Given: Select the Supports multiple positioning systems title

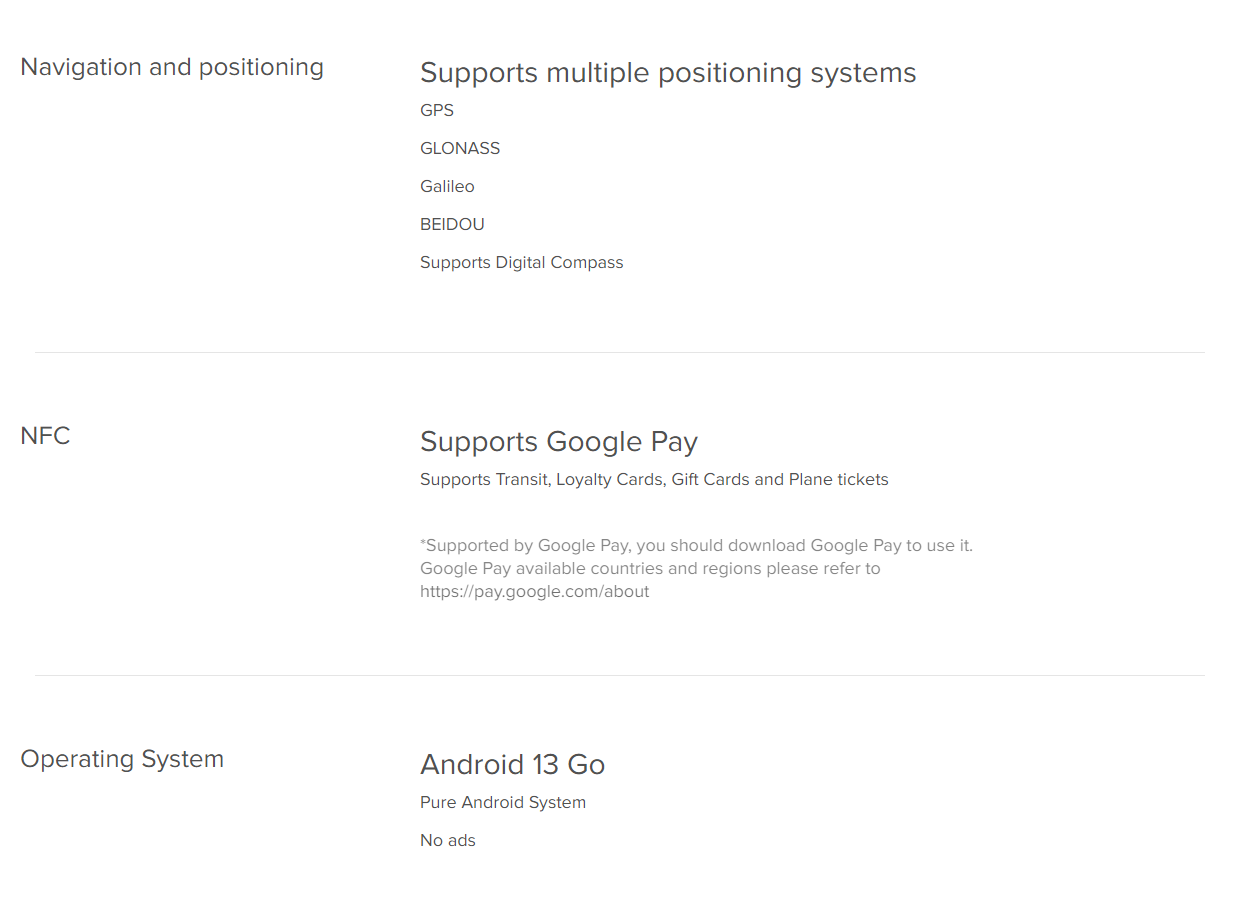Looking at the screenshot, I should [668, 73].
